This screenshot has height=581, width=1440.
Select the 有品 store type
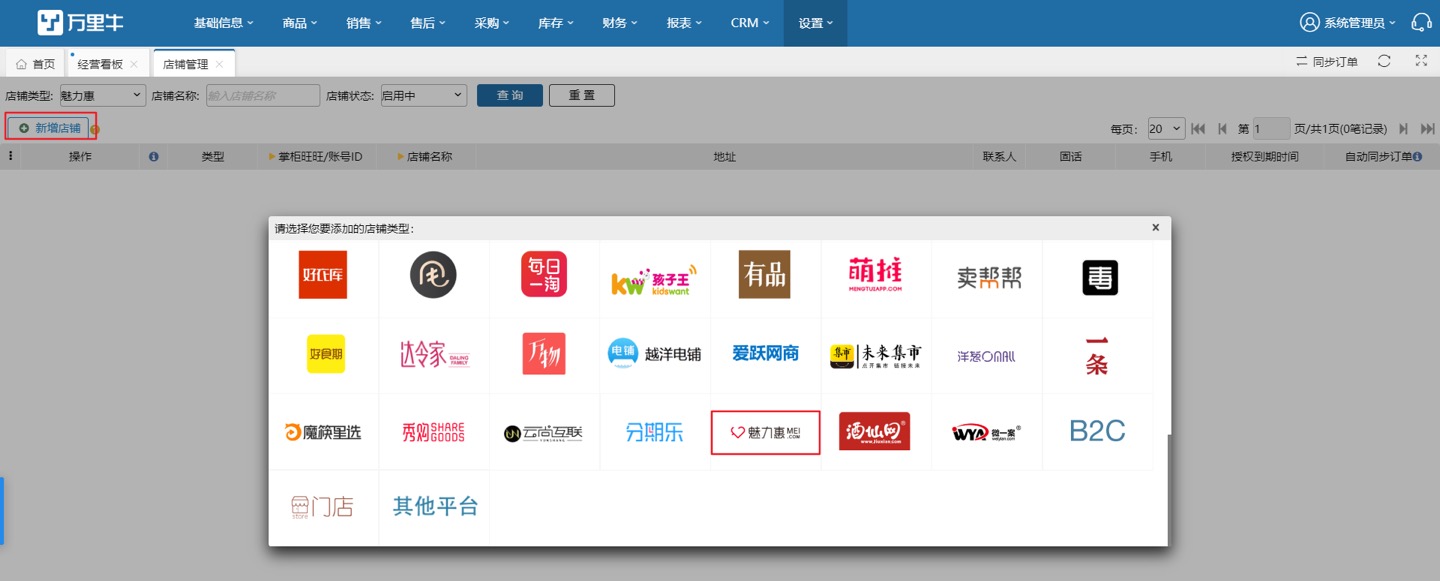tap(765, 275)
